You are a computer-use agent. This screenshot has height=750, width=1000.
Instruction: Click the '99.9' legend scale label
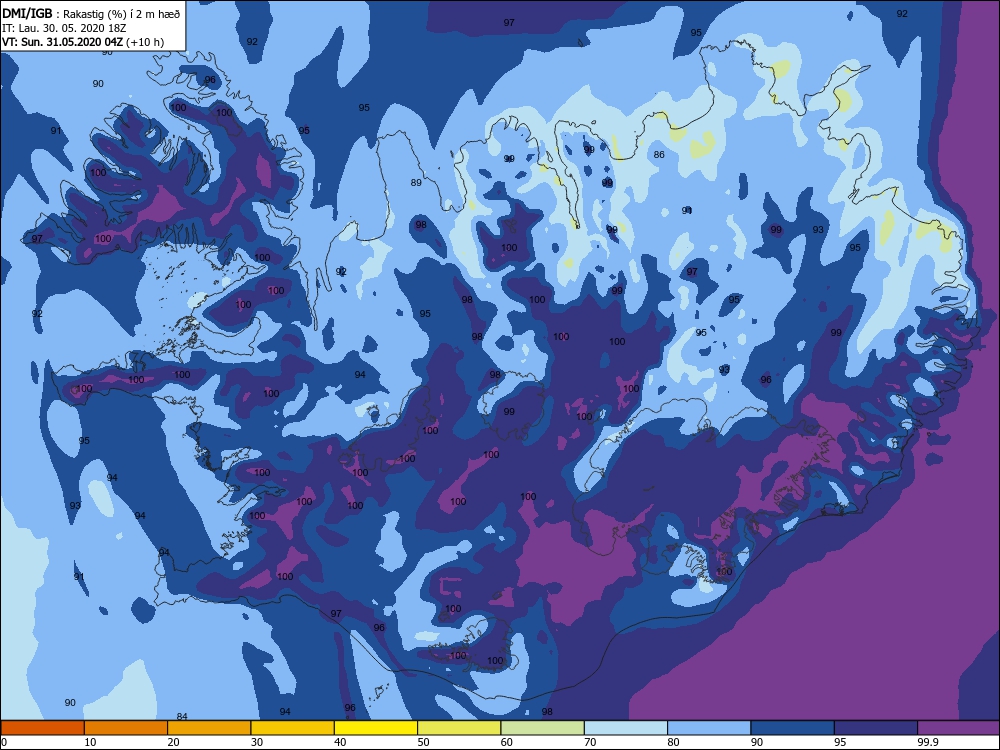pyautogui.click(x=927, y=742)
